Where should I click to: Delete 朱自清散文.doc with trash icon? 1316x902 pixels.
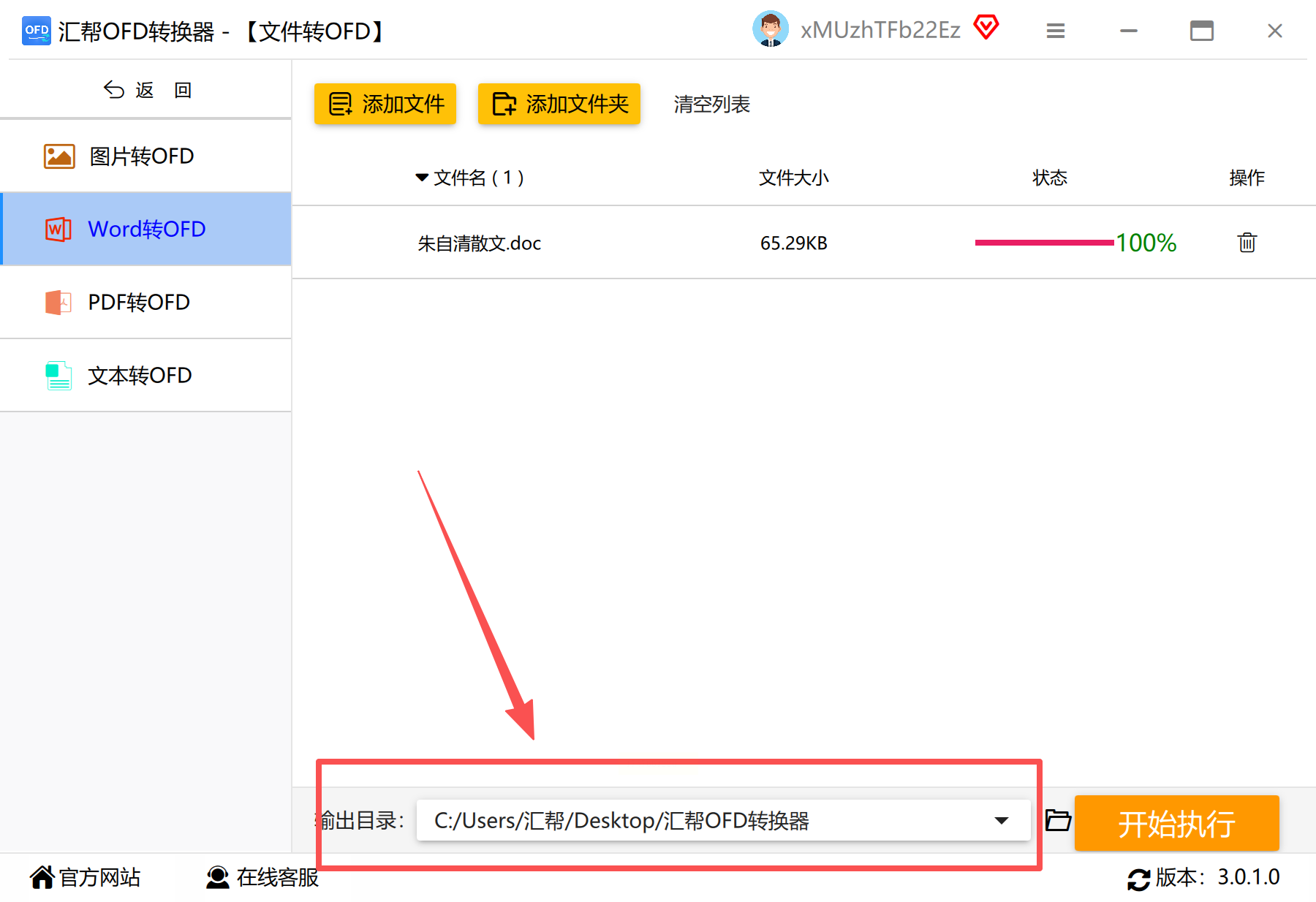coord(1247,243)
